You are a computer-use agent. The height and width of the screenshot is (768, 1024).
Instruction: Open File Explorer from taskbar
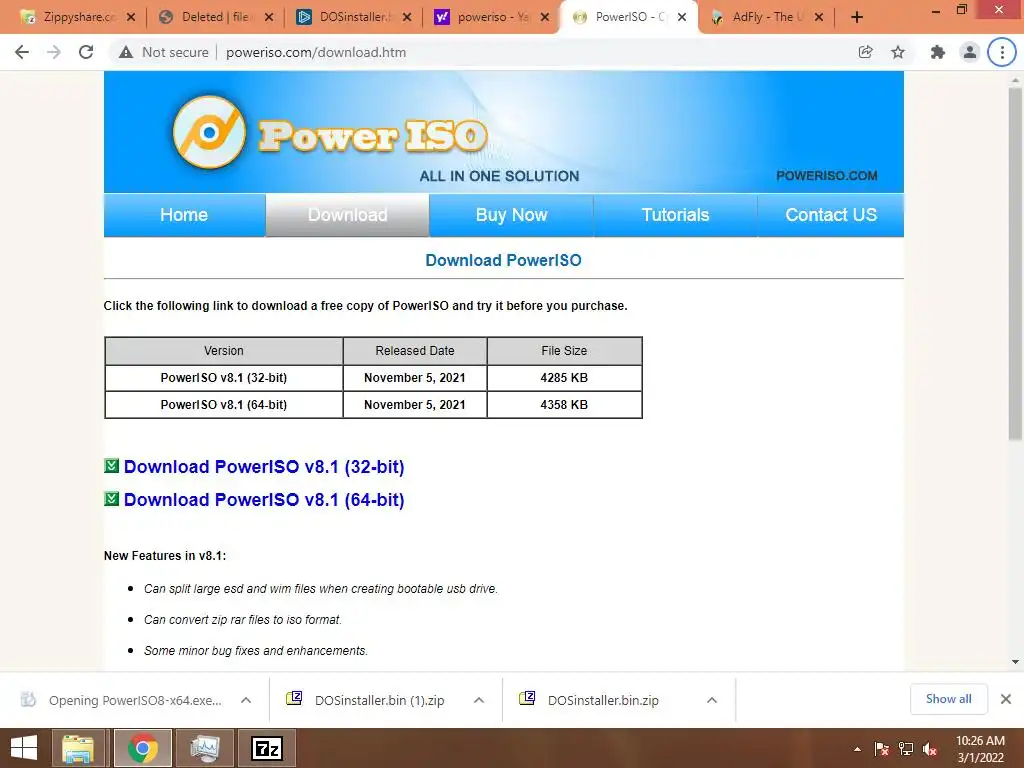pyautogui.click(x=78, y=748)
